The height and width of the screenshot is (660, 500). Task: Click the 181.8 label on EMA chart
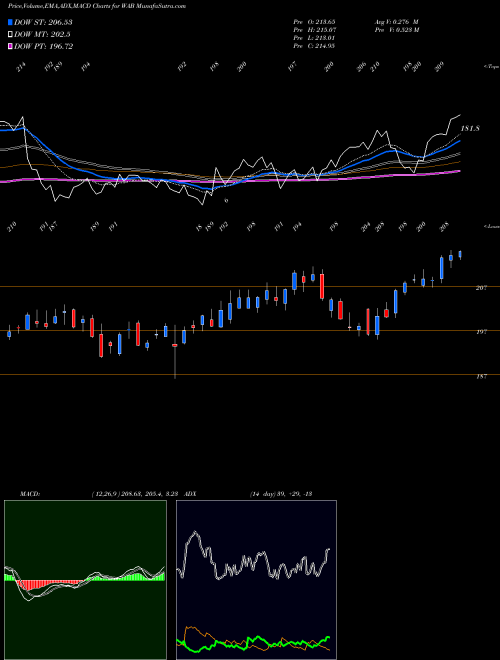pyautogui.click(x=471, y=128)
